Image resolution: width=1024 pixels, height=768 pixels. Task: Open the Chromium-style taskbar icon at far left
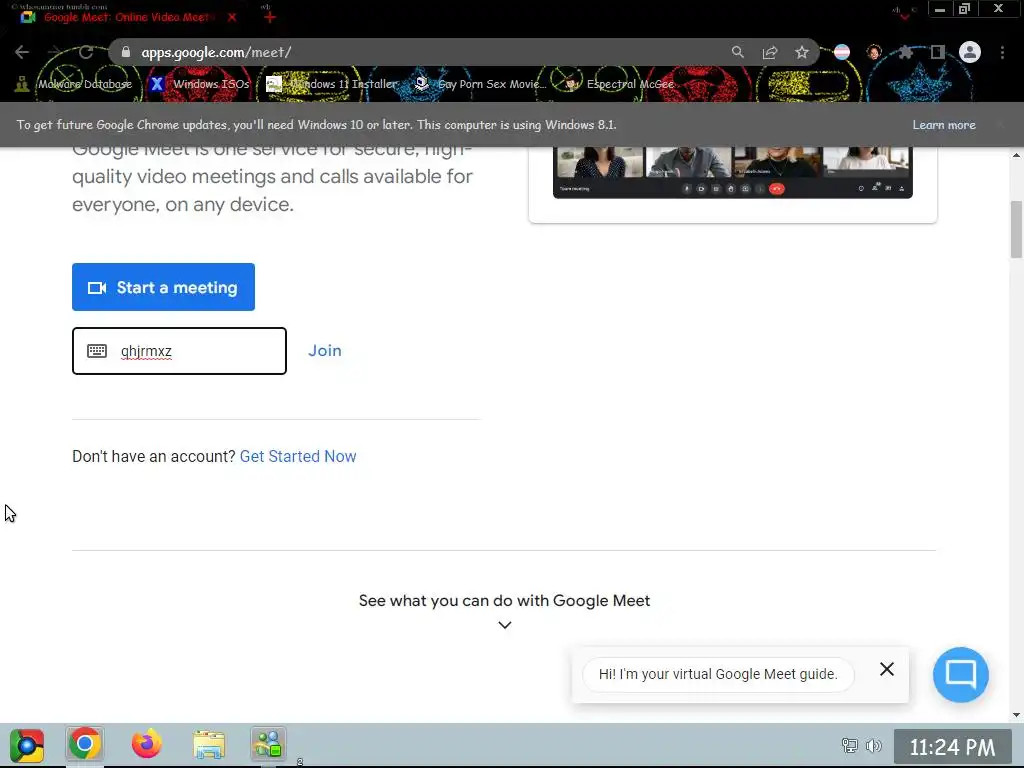27,745
